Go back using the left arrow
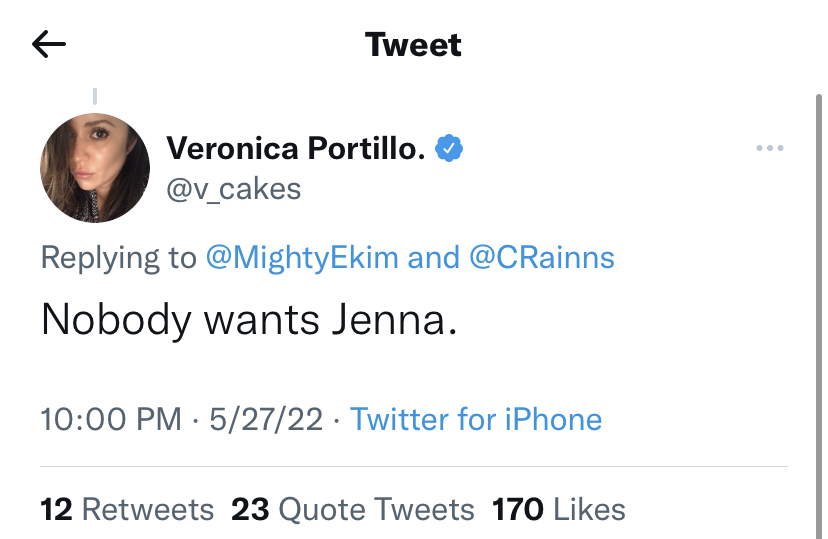This screenshot has height=539, width=828. 49,44
